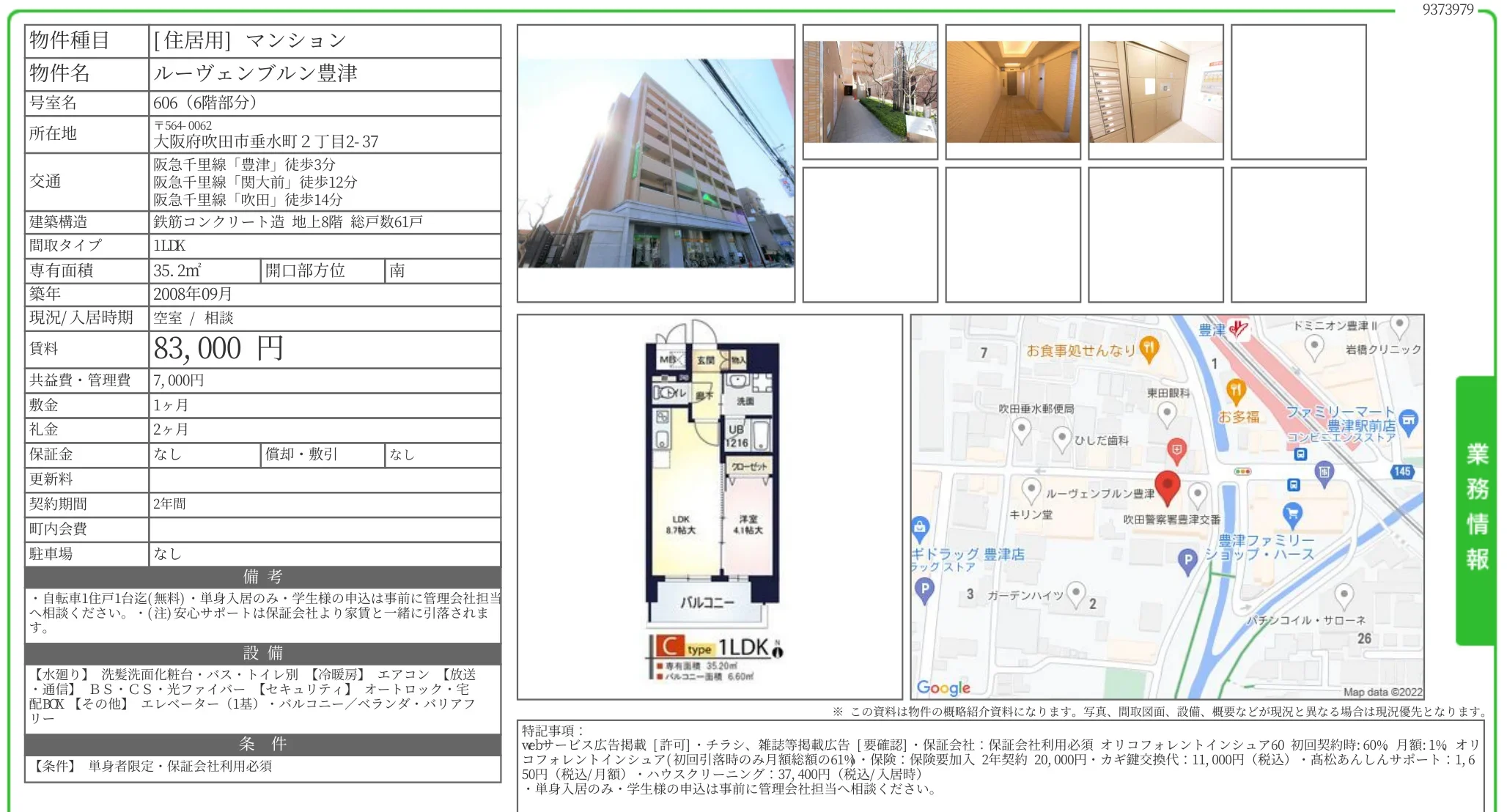The image size is (1507, 812).
Task: Click the red medical cross marker on map
Action: click(1176, 450)
